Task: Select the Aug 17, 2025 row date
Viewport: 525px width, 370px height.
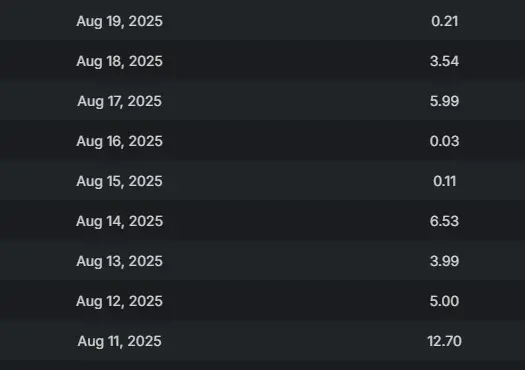Action: point(120,101)
